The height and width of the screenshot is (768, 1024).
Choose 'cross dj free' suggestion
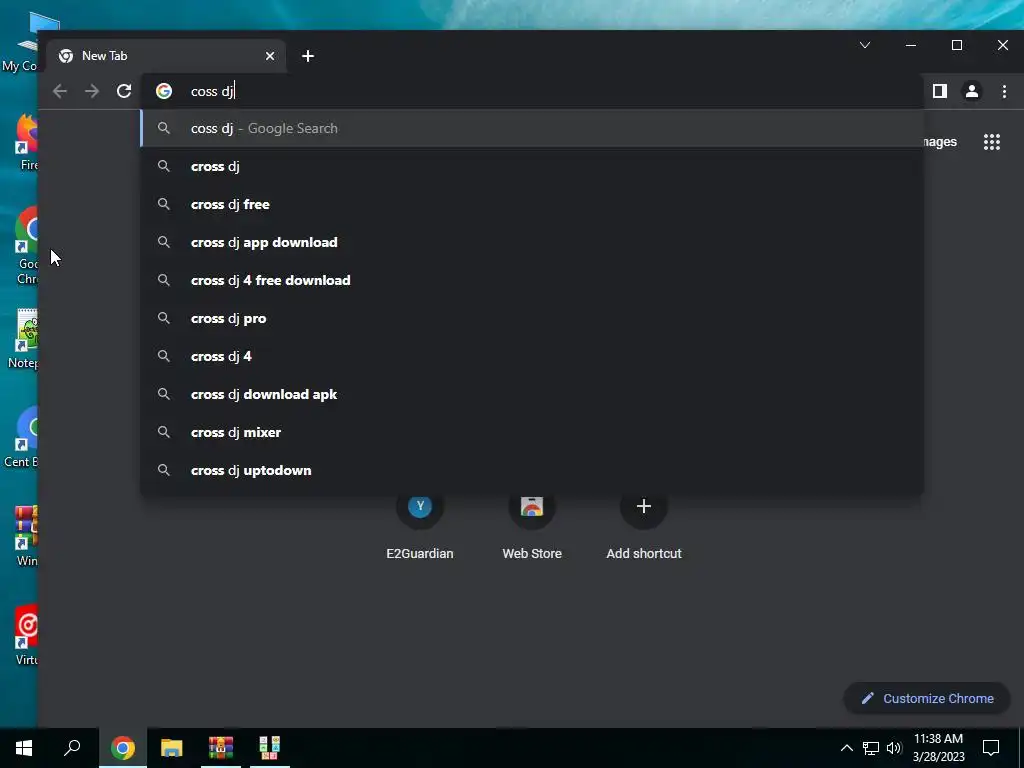532,204
